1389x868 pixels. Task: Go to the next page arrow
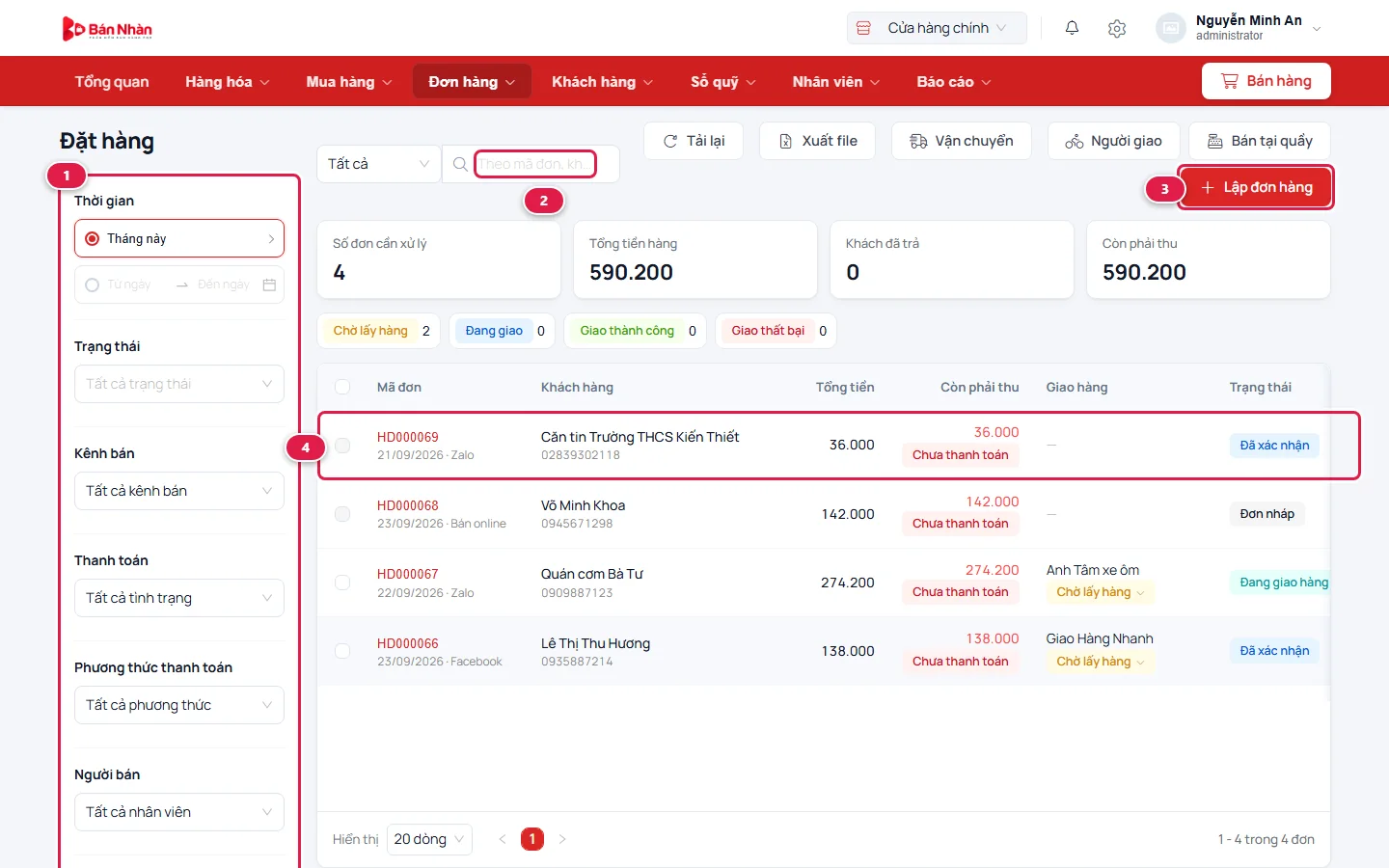click(x=562, y=839)
